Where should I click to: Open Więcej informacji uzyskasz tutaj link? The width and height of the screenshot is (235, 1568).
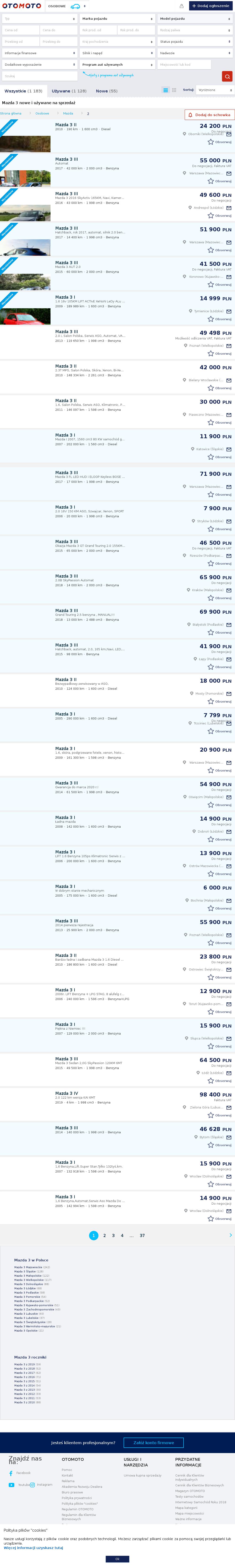click(x=33, y=1547)
